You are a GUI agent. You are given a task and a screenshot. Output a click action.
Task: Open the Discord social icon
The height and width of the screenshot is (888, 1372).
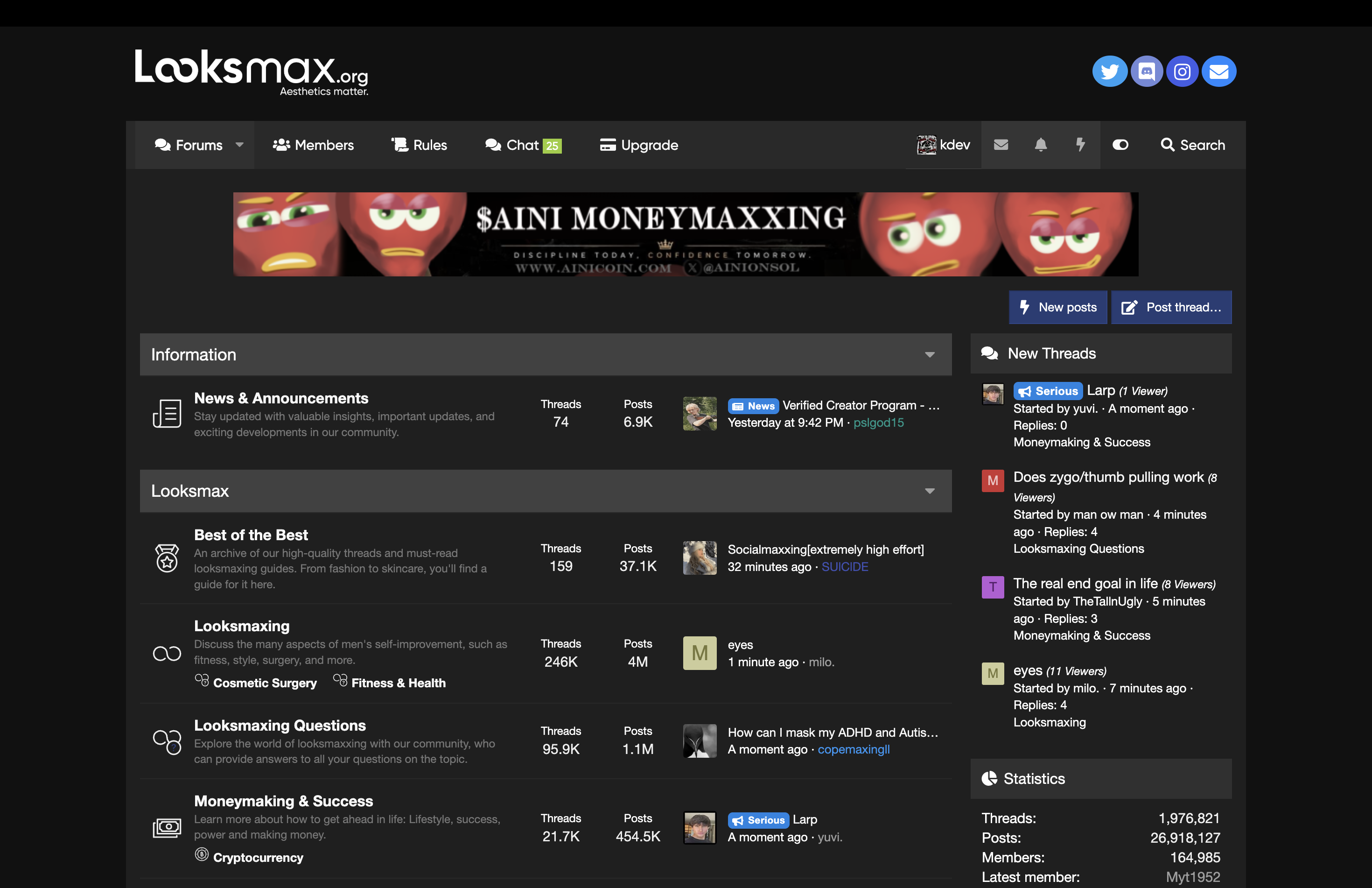[x=1146, y=71]
